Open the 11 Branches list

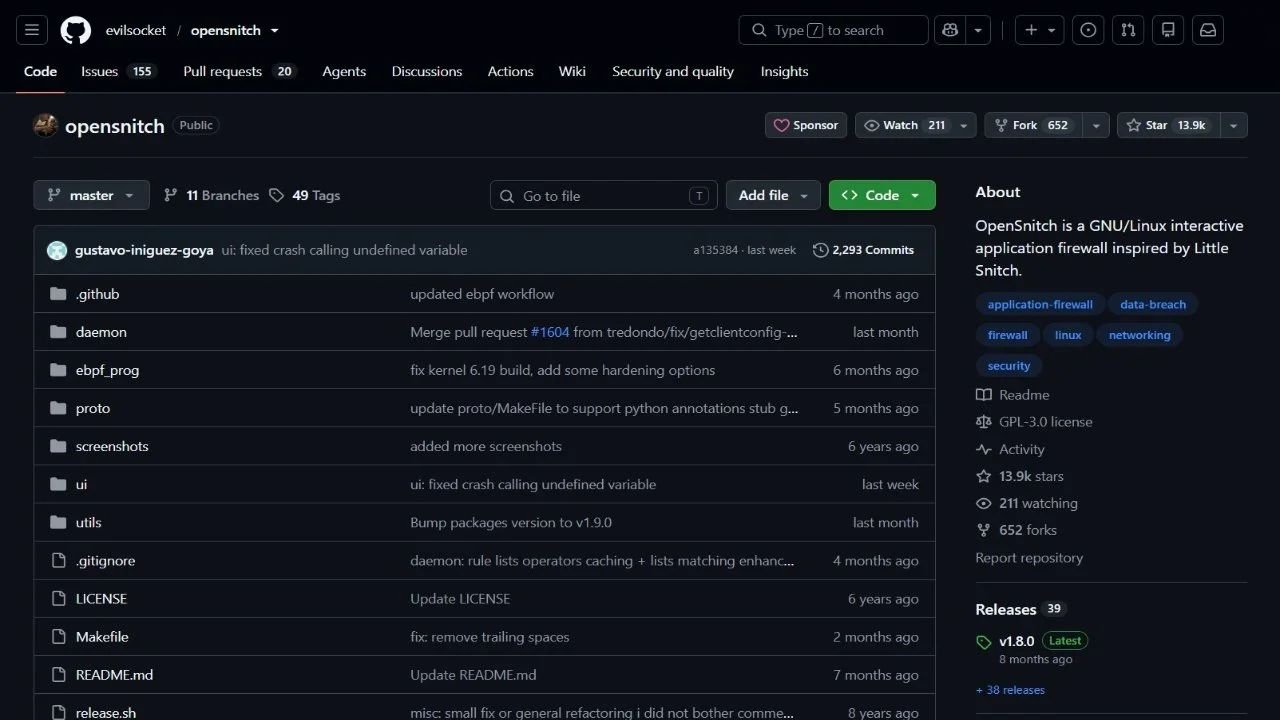pyautogui.click(x=211, y=195)
